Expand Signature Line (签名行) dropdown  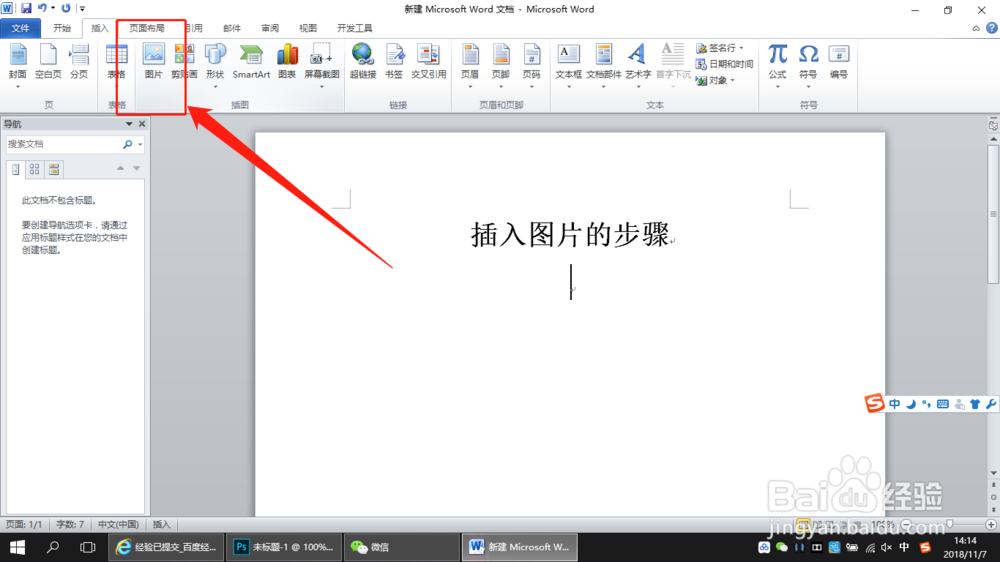click(741, 48)
